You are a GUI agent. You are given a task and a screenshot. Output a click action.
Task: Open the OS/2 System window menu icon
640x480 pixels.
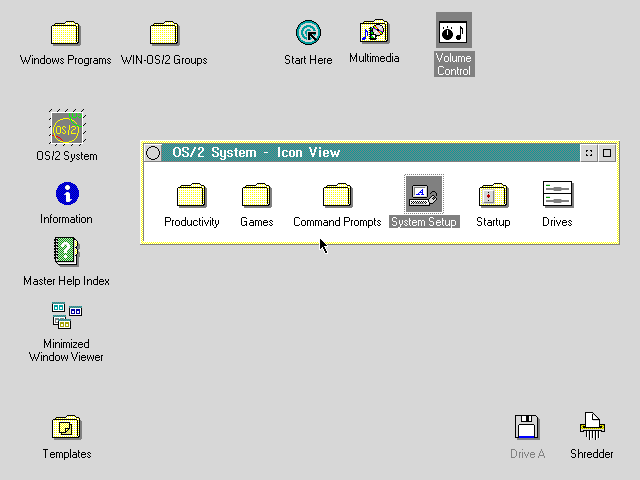tap(153, 153)
